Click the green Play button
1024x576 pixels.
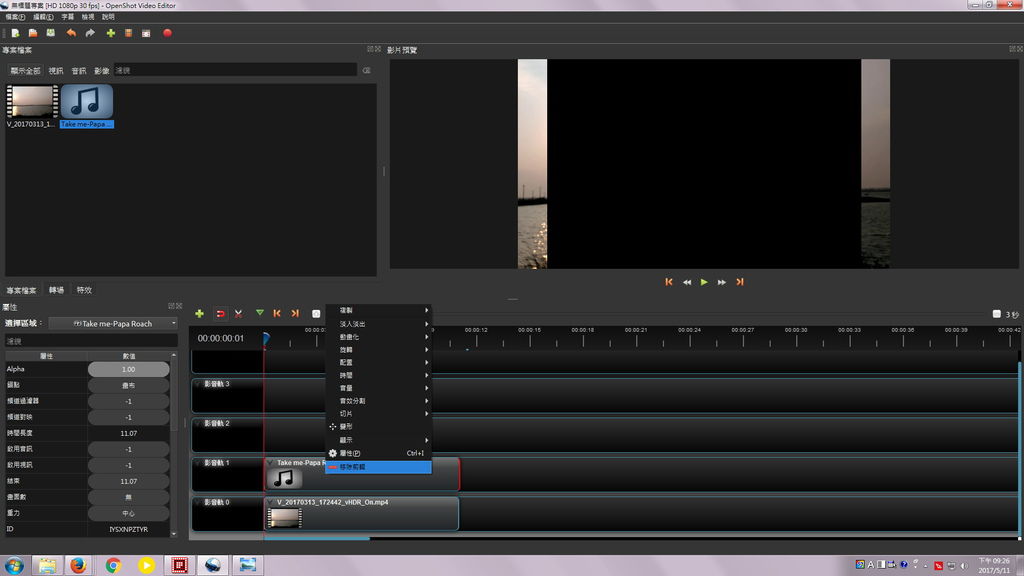(704, 282)
